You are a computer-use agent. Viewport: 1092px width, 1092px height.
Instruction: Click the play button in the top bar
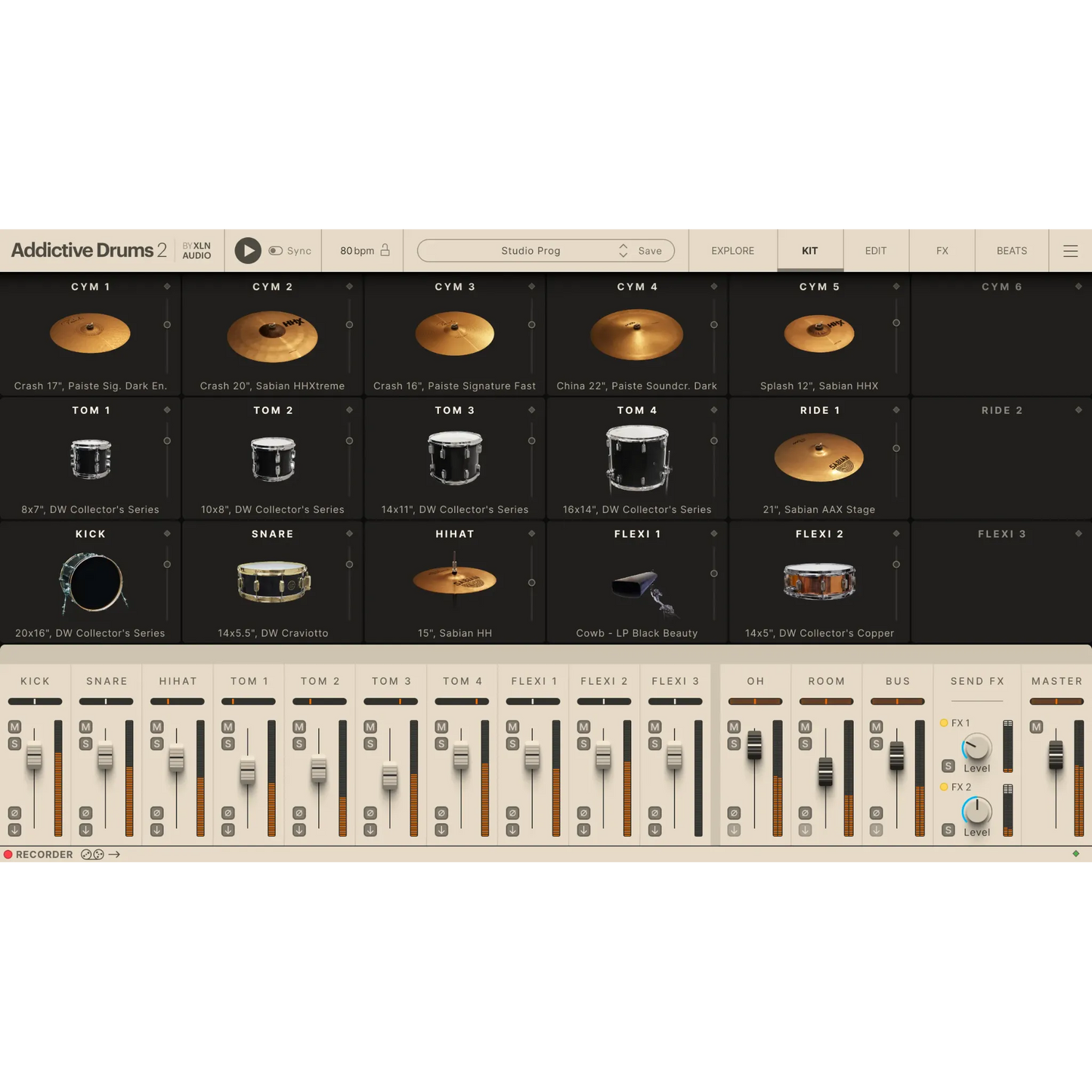247,250
